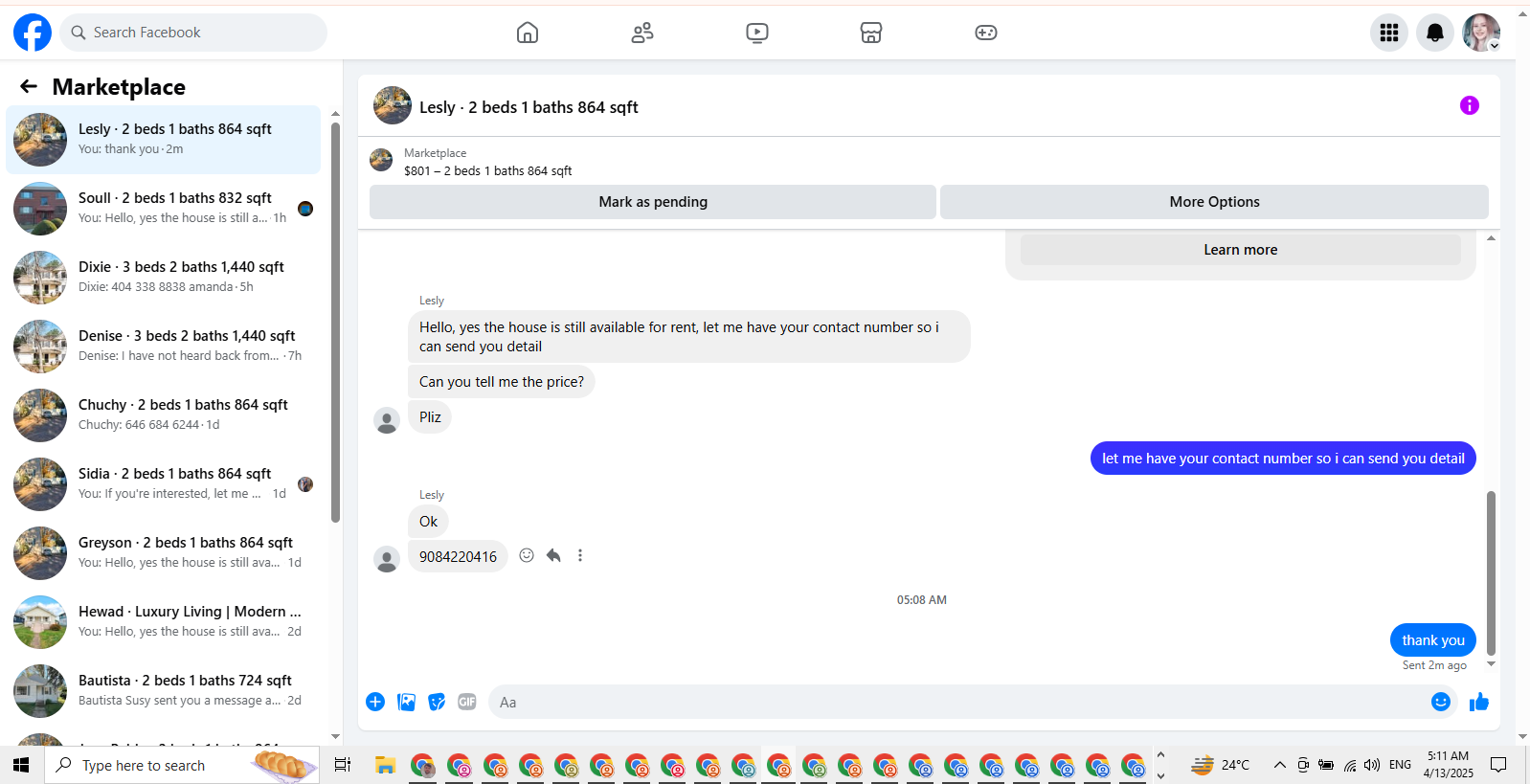Open account profile picture menu
Image resolution: width=1530 pixels, height=784 pixels.
1481,33
